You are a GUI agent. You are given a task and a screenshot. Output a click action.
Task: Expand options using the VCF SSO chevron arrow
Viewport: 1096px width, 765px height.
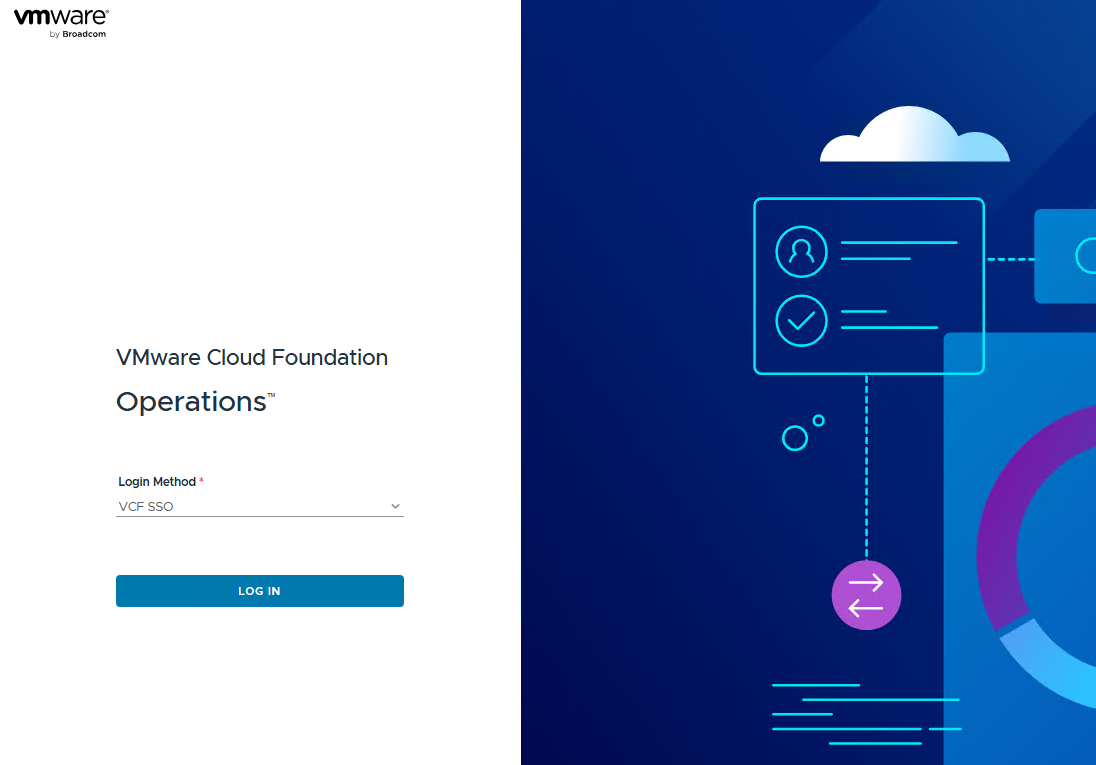tap(395, 507)
